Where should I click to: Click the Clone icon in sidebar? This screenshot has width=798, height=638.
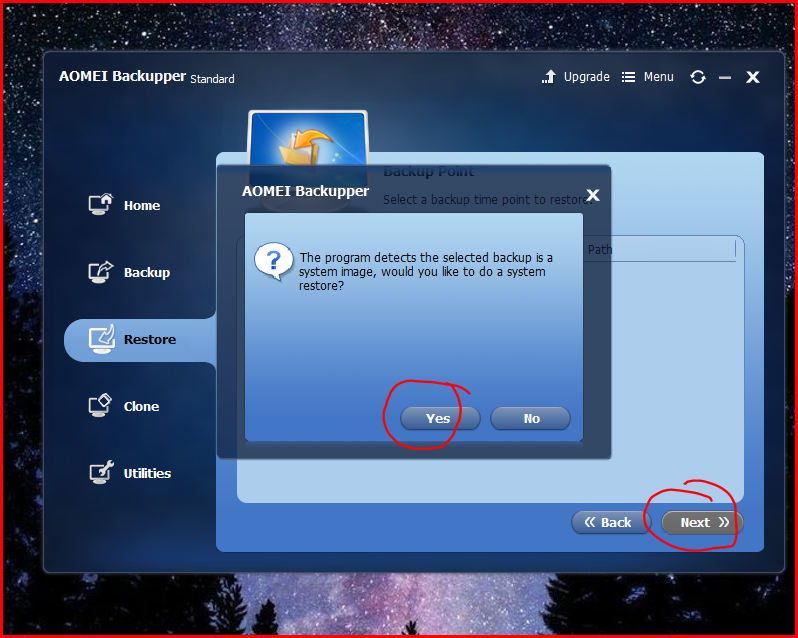pyautogui.click(x=100, y=405)
